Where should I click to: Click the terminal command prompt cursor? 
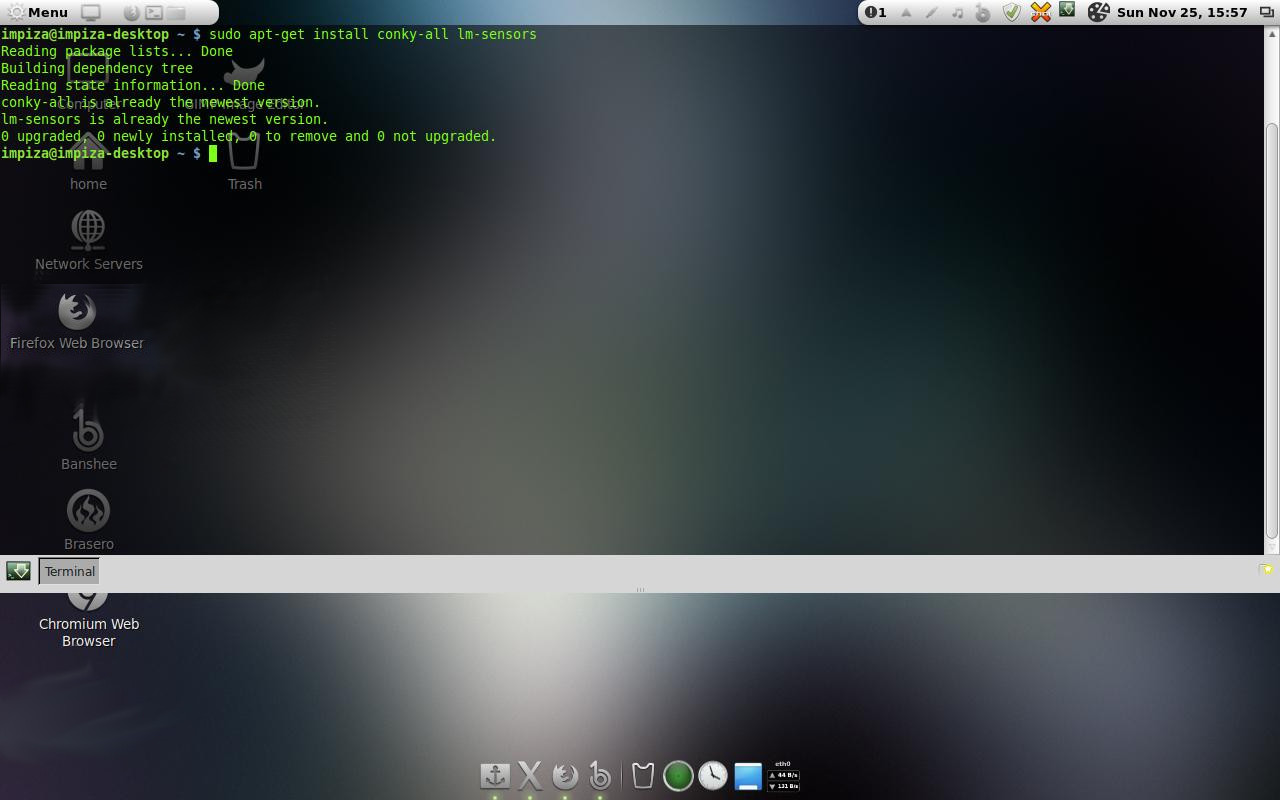(x=212, y=153)
